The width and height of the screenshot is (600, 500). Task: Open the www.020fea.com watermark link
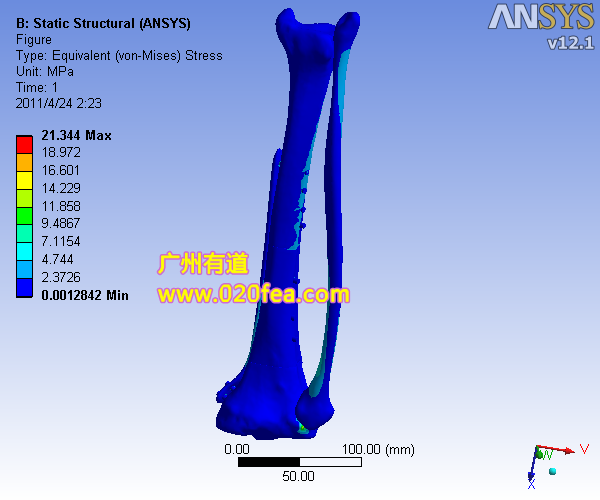[x=253, y=295]
